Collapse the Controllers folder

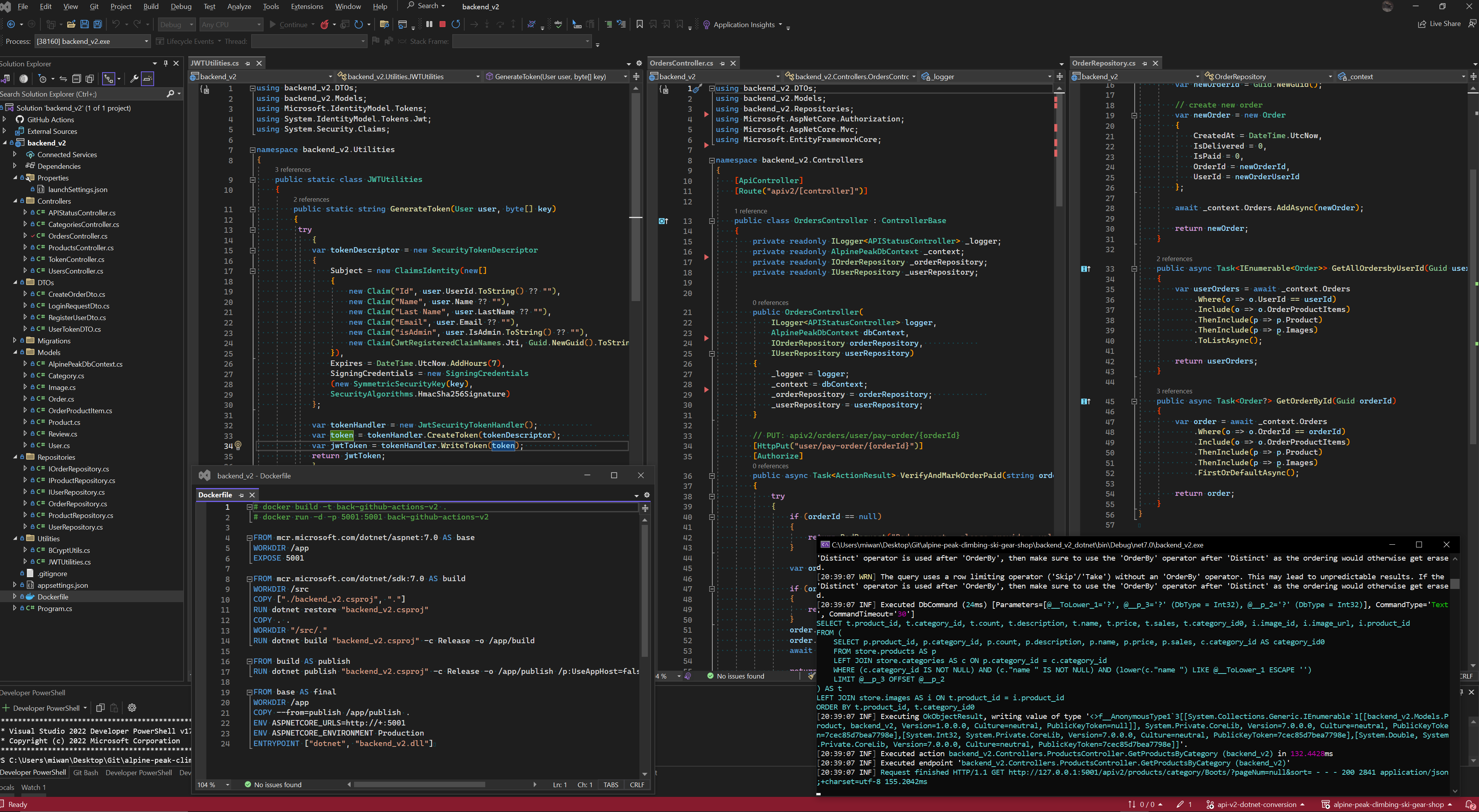click(x=16, y=201)
